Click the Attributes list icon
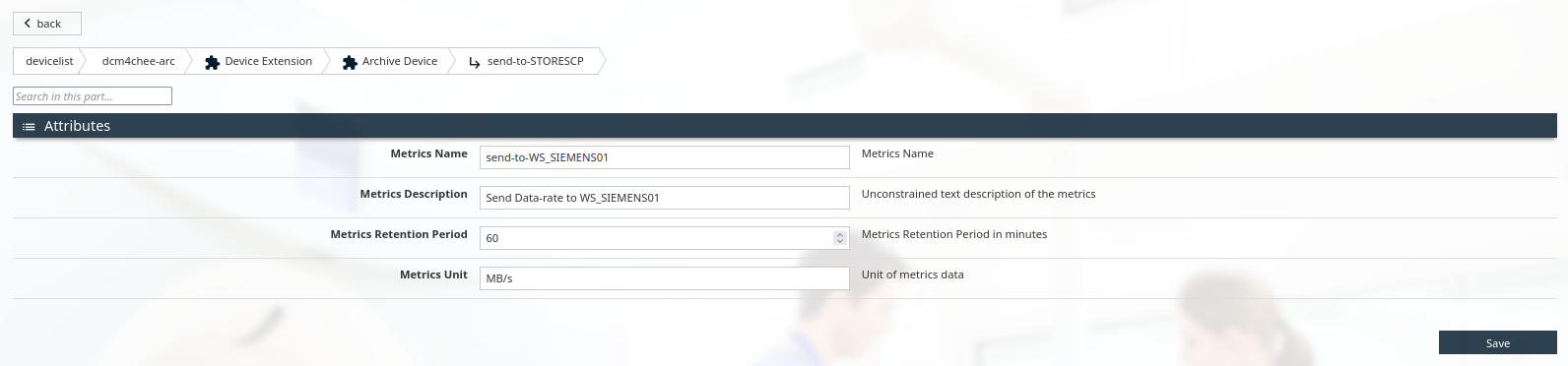The width and height of the screenshot is (1568, 366). click(29, 127)
